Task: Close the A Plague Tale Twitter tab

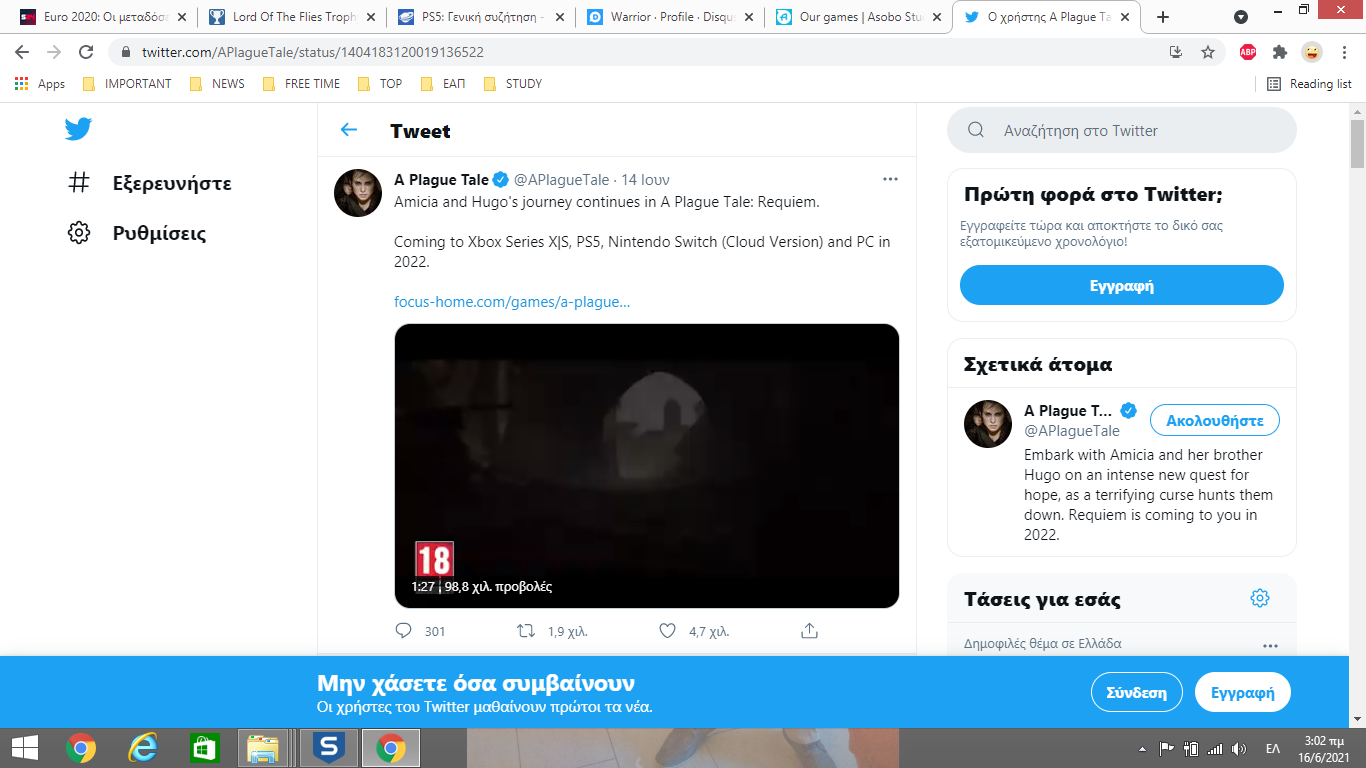Action: point(1126,17)
